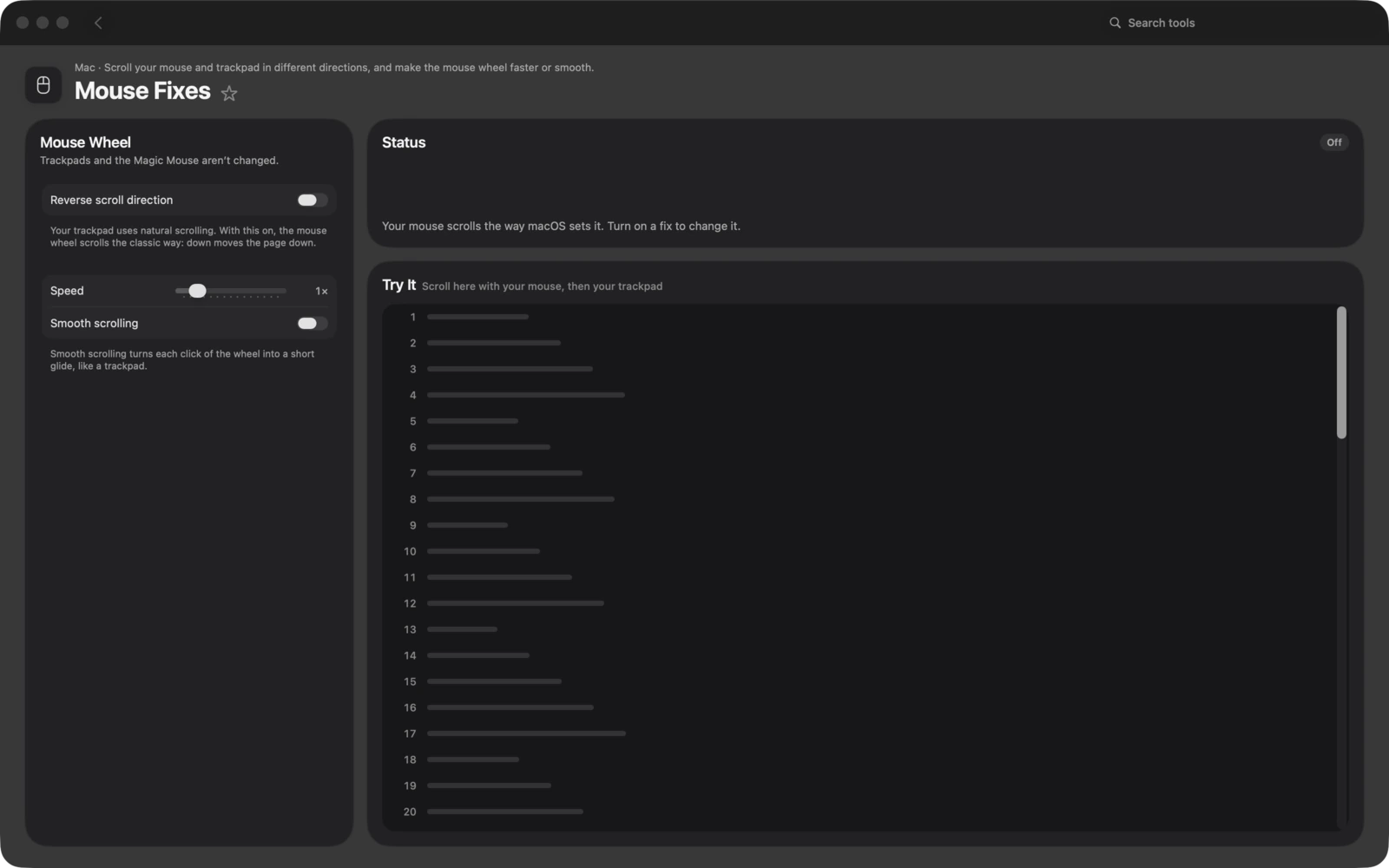Screen dimensions: 1389x868
Task: Click the Try It list scrollbar thumb
Action: [x=1341, y=372]
